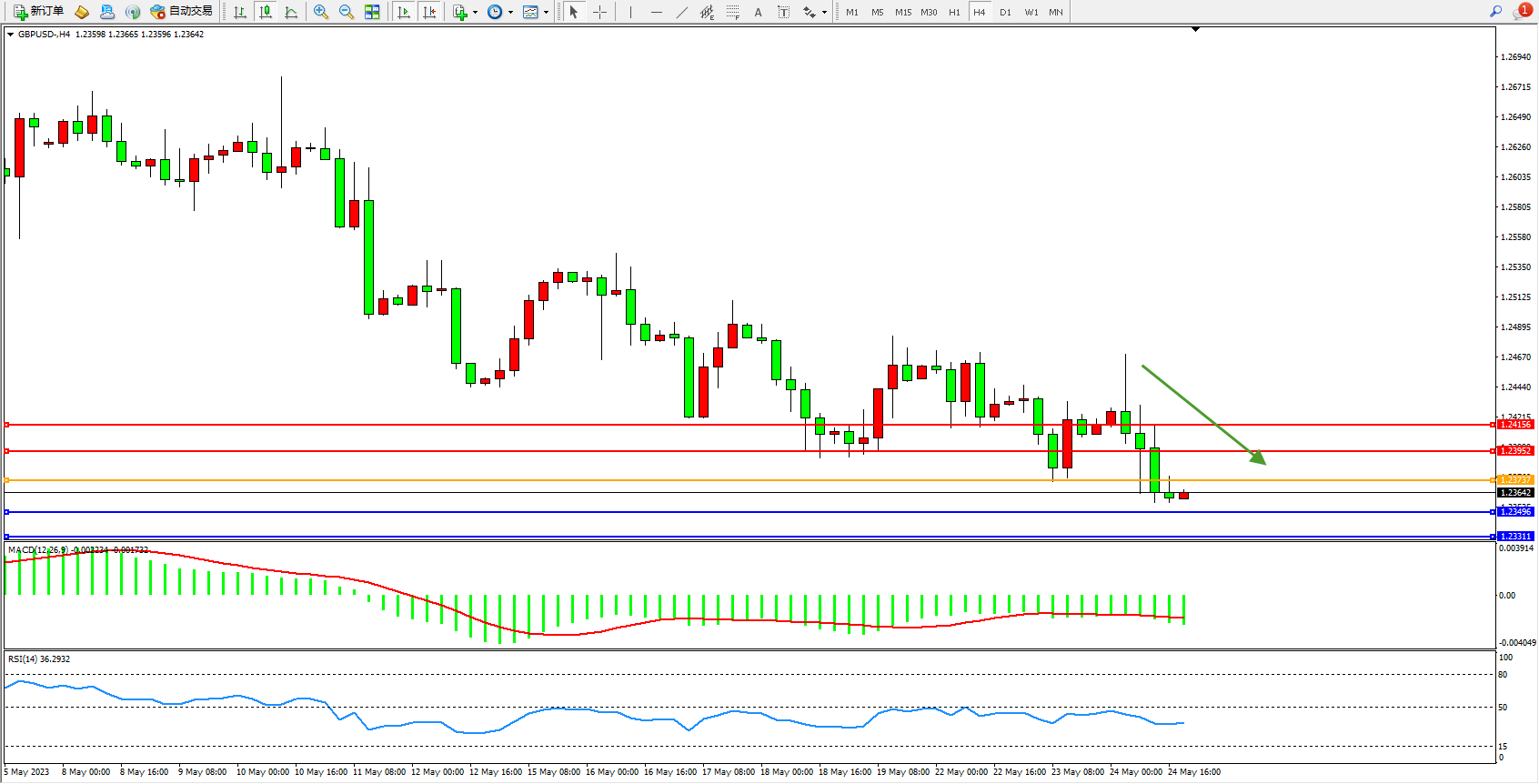Toggle chart auto scroll
This screenshot has height=784, width=1539.
coord(405,12)
